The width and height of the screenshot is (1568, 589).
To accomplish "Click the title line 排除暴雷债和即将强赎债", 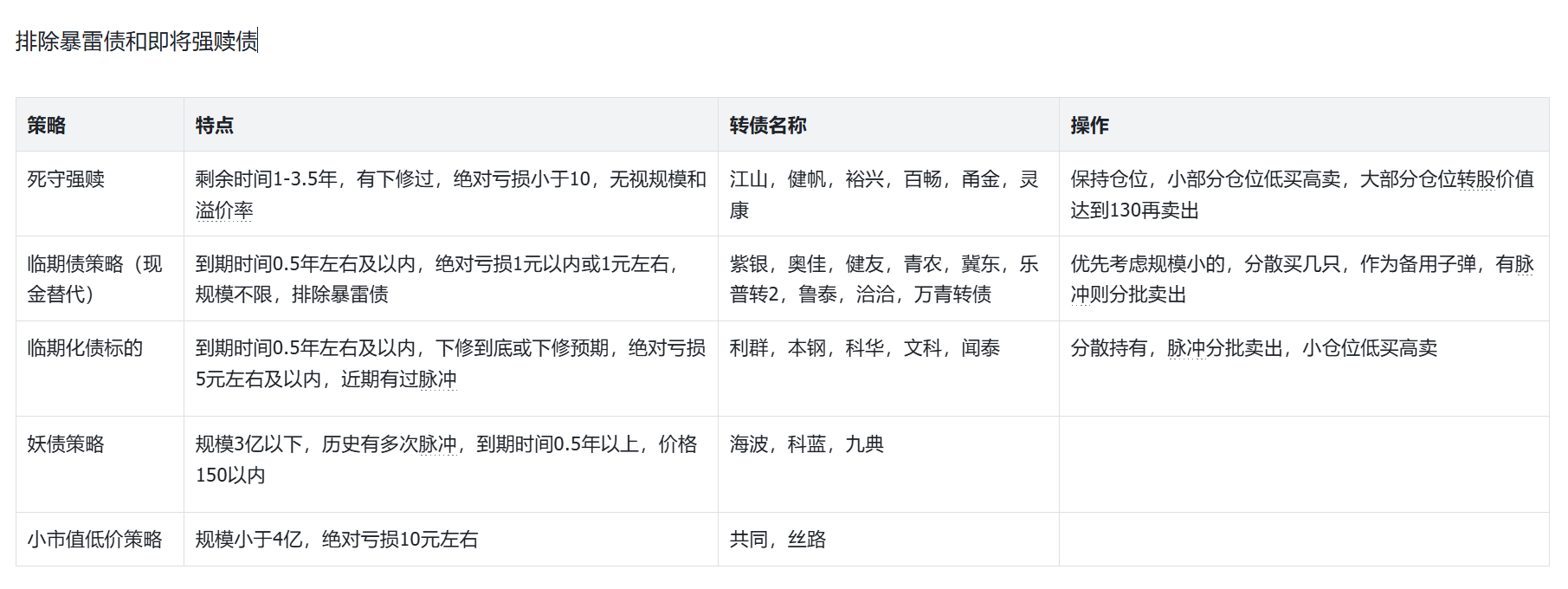I will tap(137, 41).
